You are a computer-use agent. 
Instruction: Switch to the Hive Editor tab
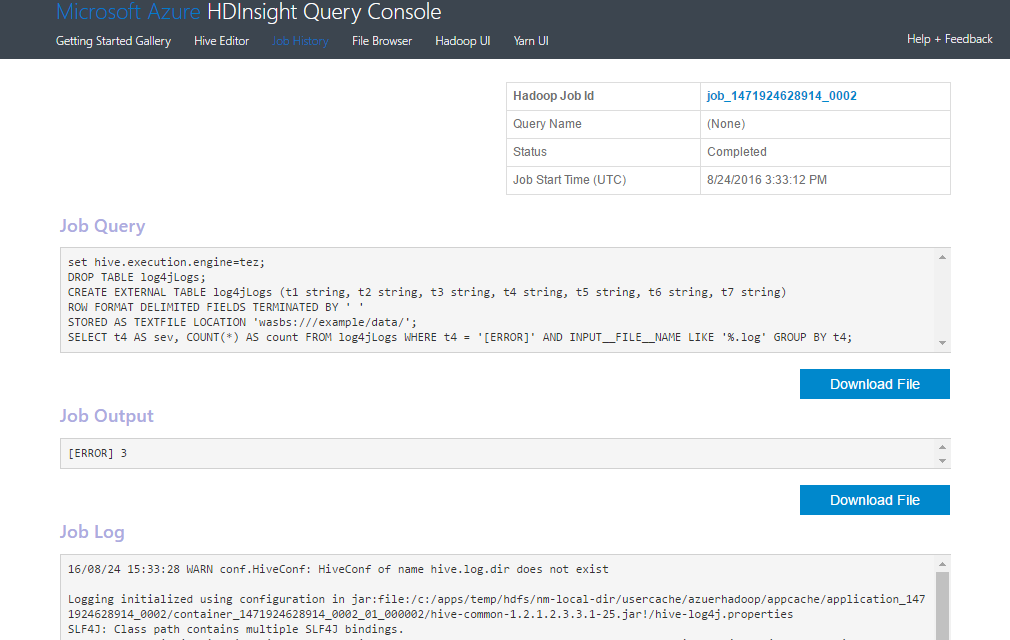pos(221,41)
